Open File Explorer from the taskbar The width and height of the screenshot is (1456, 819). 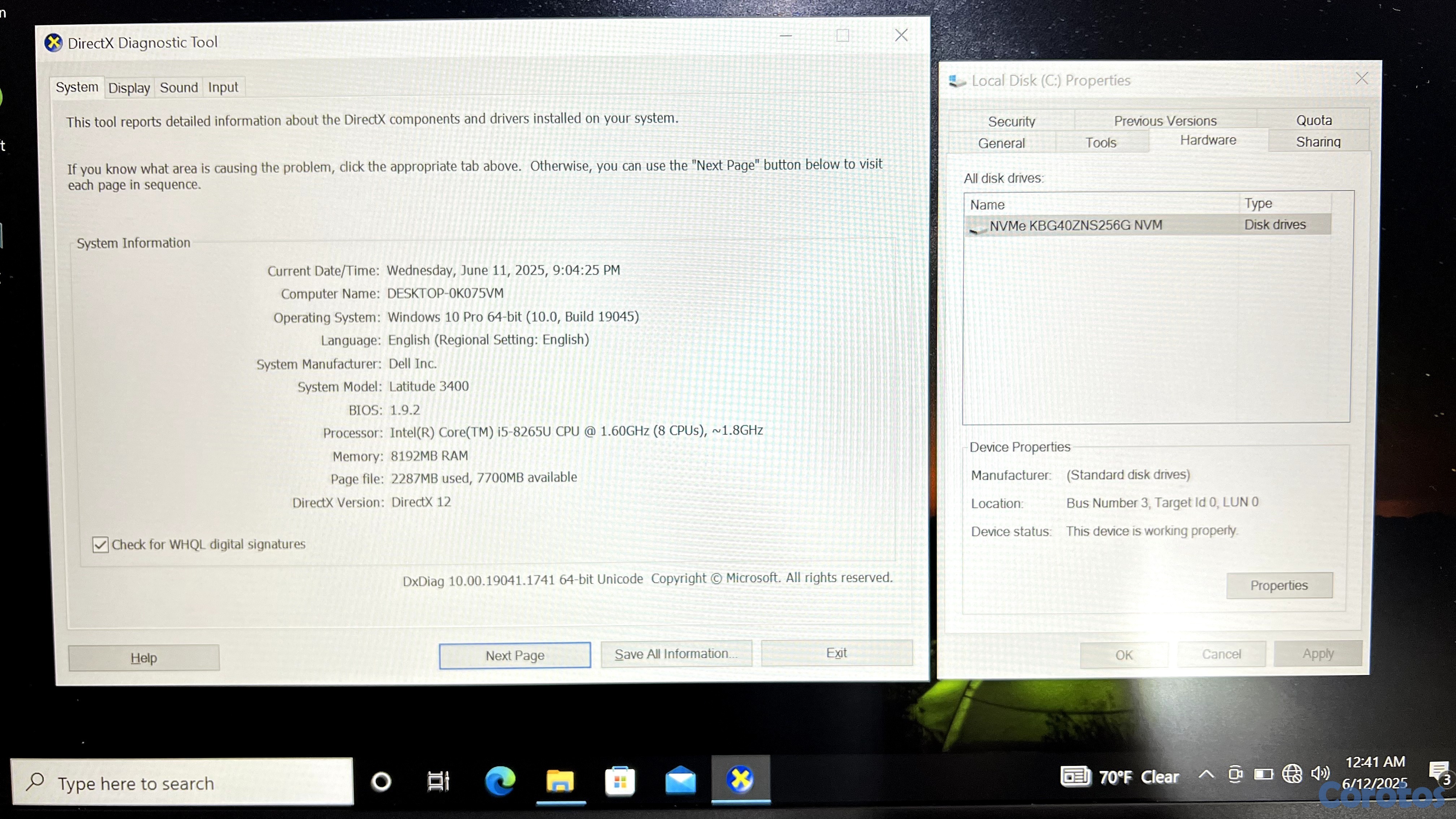[560, 781]
